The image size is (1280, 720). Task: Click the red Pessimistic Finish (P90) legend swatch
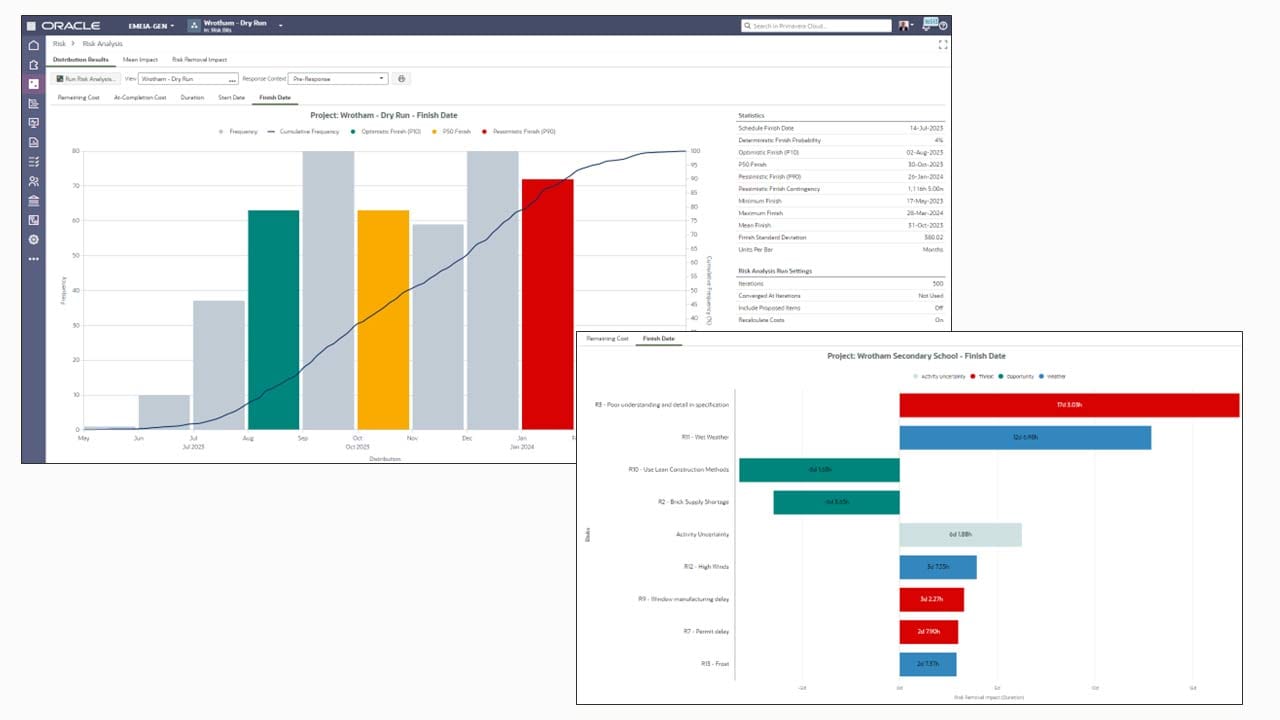pyautogui.click(x=483, y=131)
